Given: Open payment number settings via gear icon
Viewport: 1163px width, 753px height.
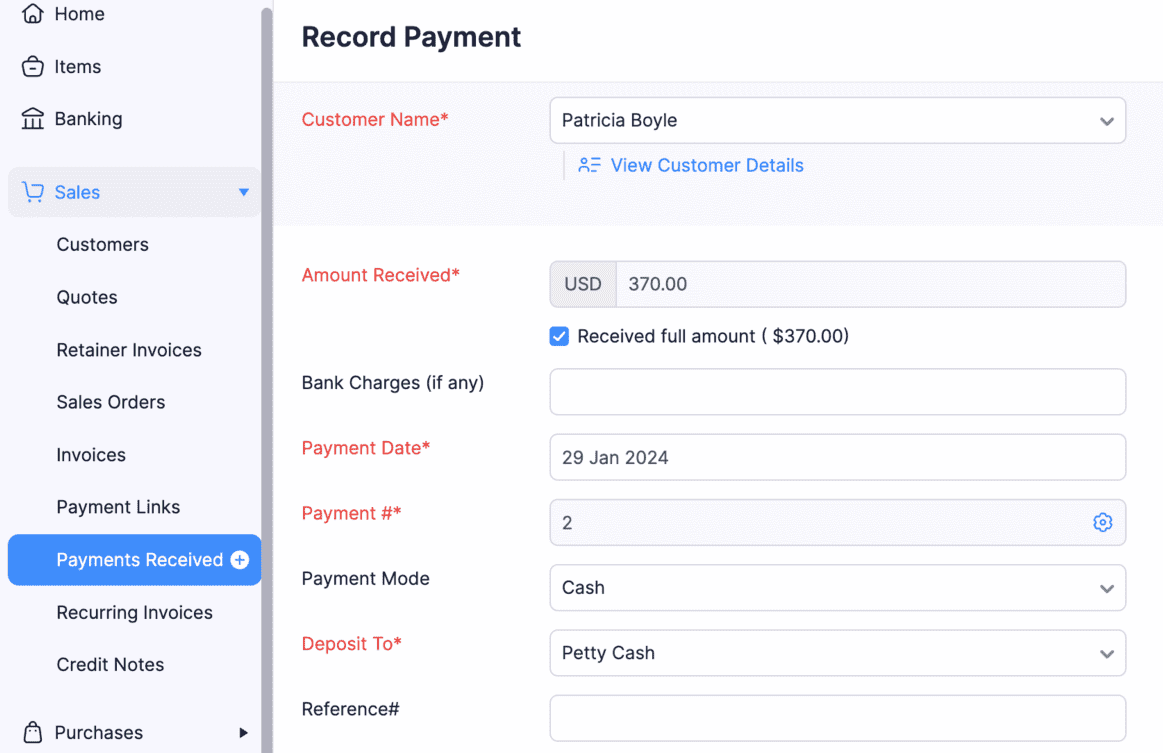Looking at the screenshot, I should coord(1102,522).
